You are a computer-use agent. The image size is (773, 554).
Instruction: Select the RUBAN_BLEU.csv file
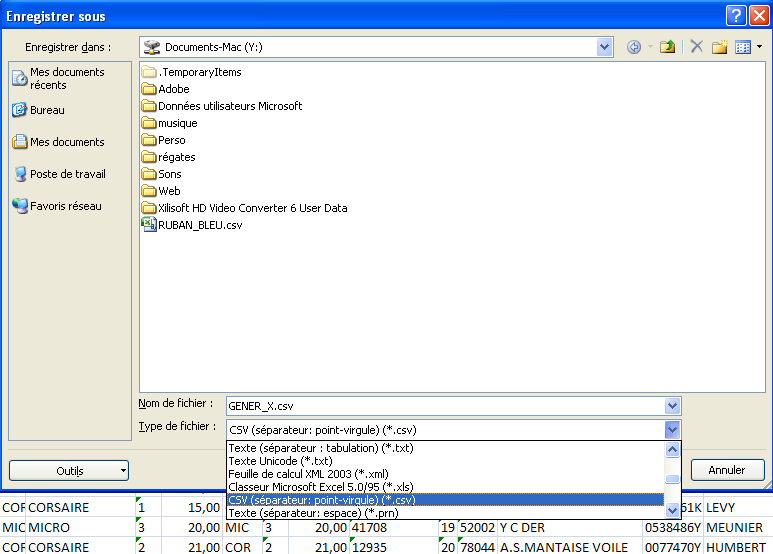tap(192, 225)
